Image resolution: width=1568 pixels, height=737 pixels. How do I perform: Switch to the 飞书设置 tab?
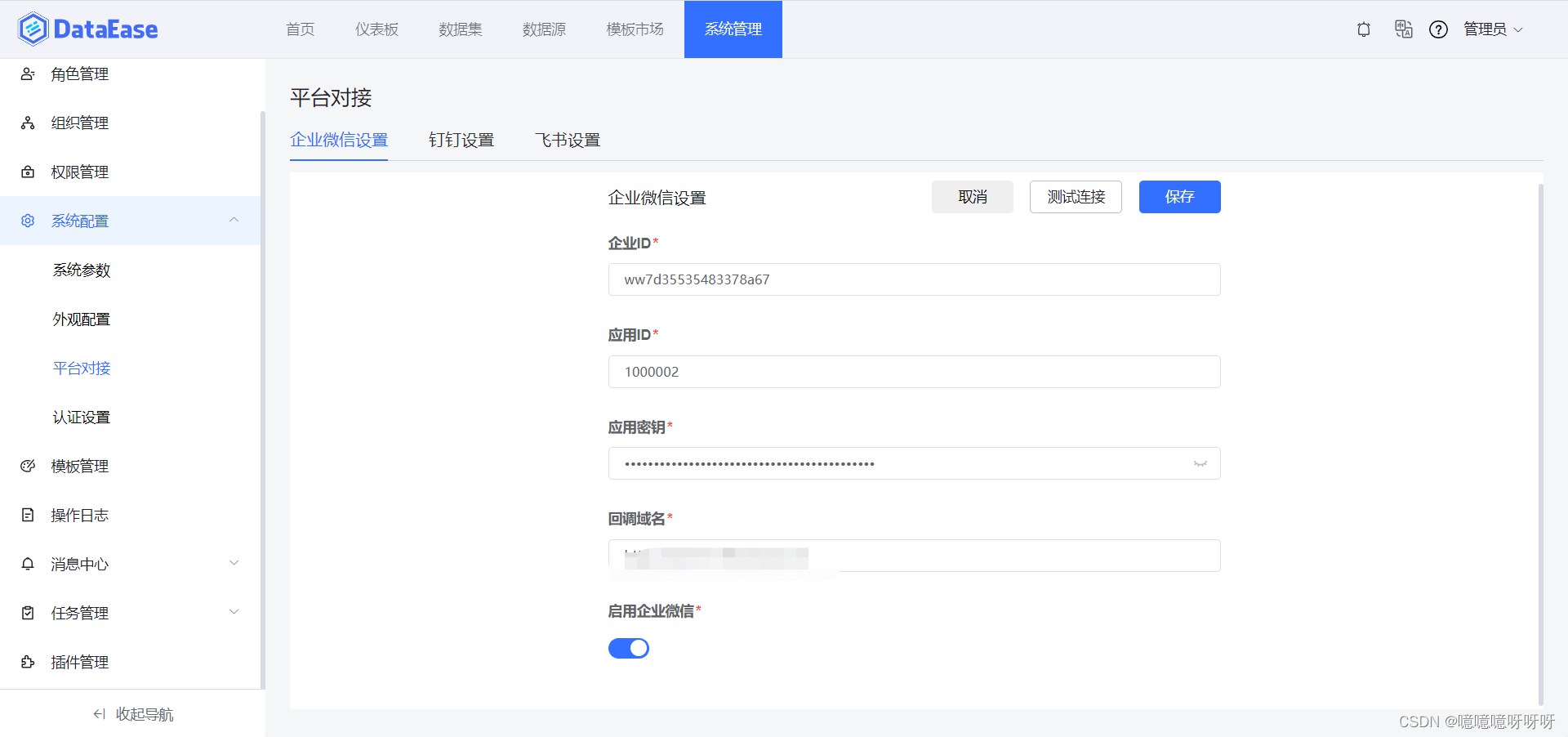point(568,140)
